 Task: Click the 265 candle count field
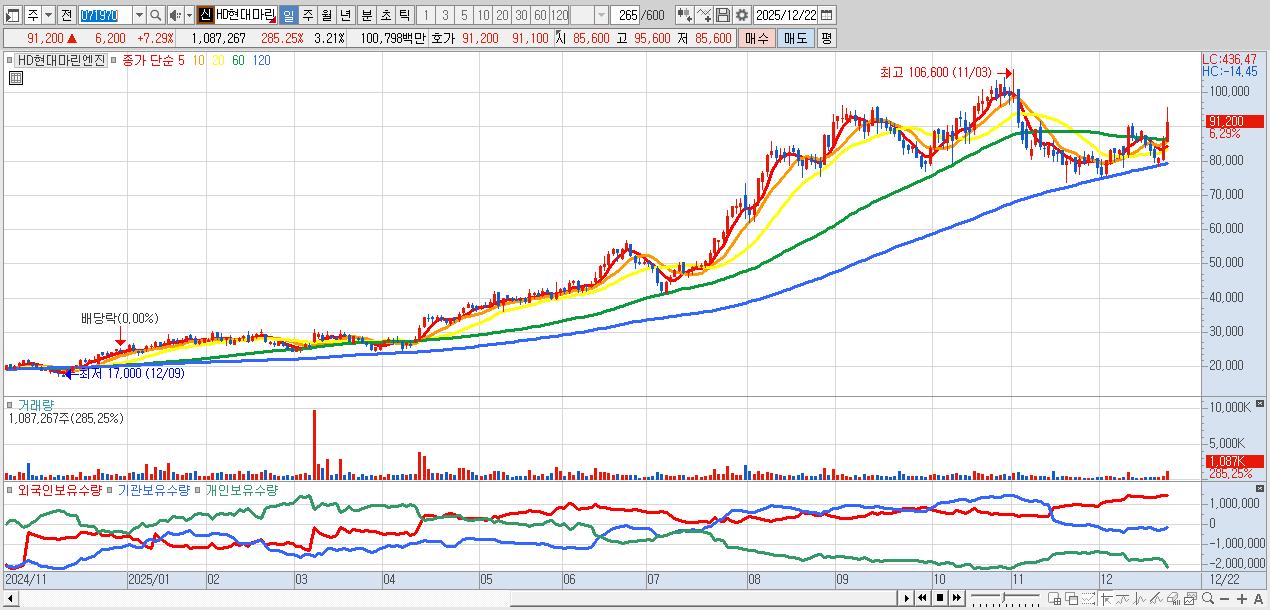click(x=626, y=15)
